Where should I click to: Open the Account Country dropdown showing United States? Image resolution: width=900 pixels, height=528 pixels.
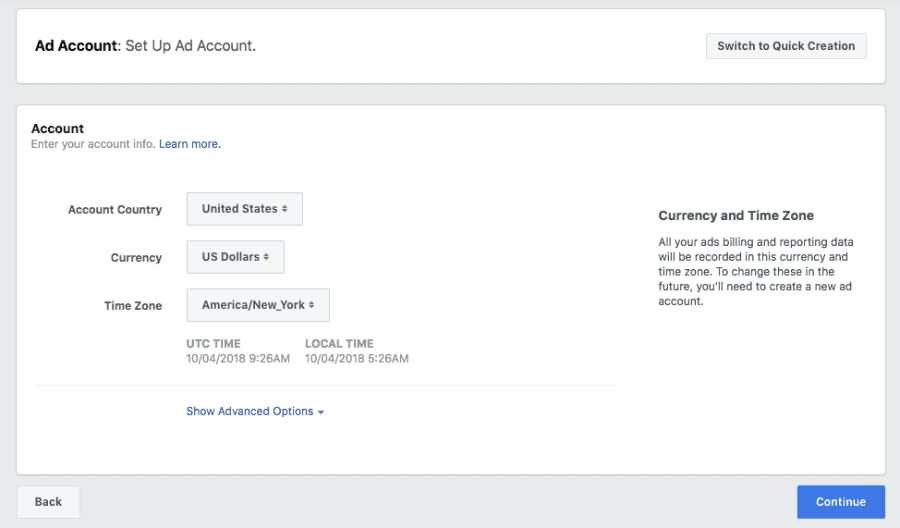[x=244, y=209]
